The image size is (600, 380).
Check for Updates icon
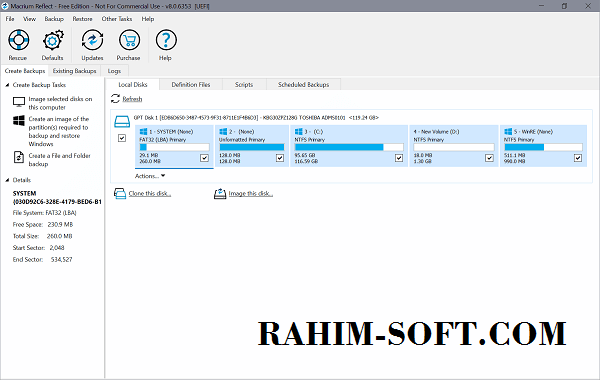[92, 40]
